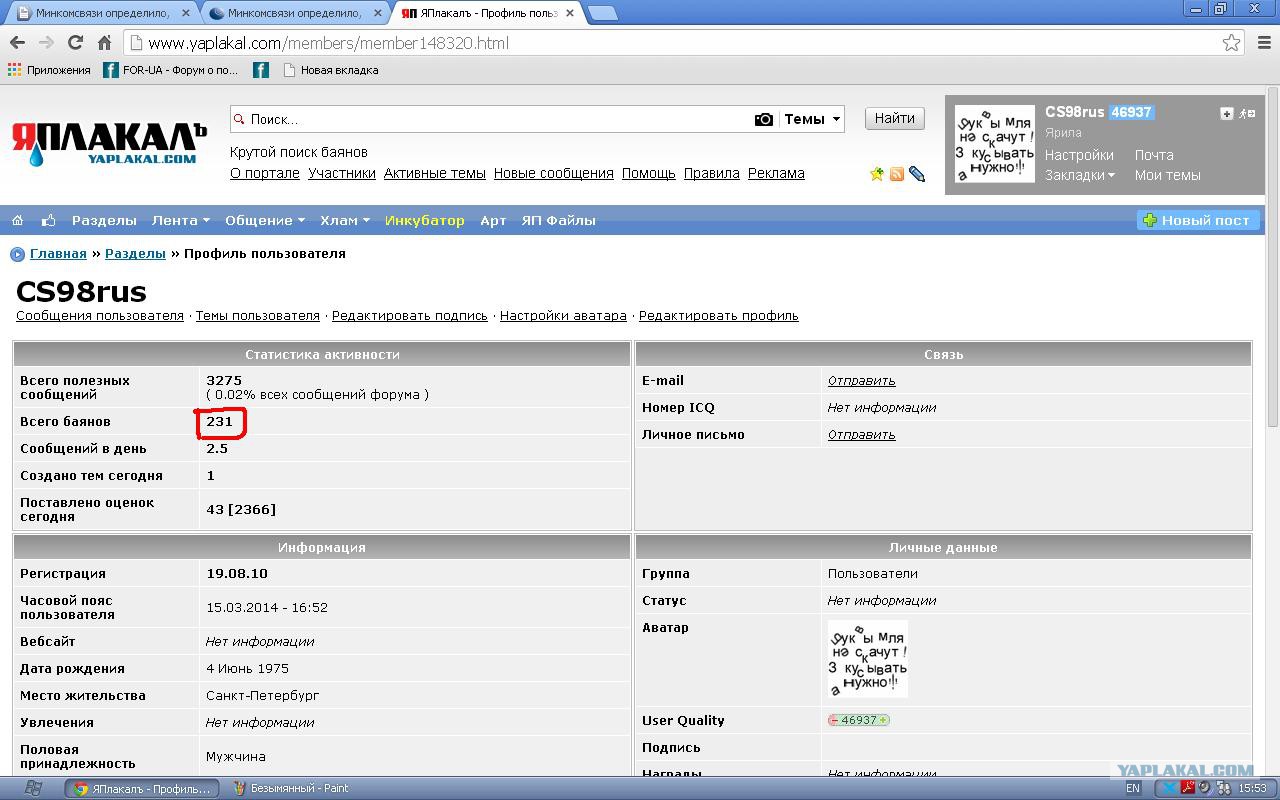This screenshot has width=1280, height=800.
Task: Open a new browser tab
Action: 601,13
